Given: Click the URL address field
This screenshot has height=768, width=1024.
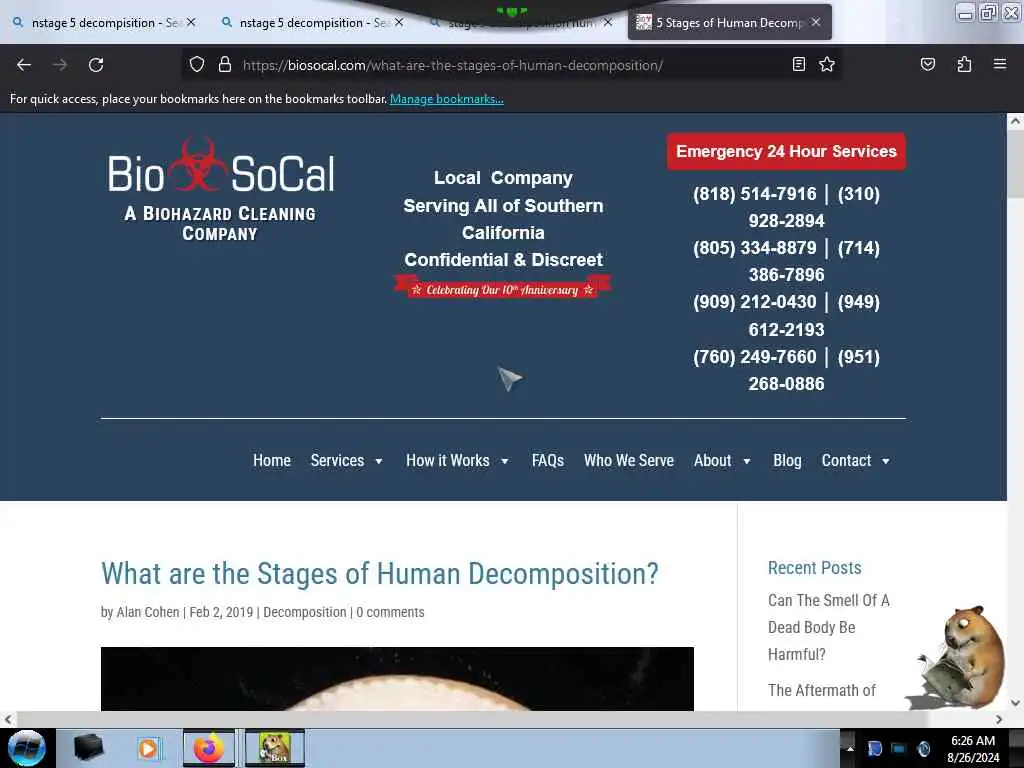Looking at the screenshot, I should [509, 65].
